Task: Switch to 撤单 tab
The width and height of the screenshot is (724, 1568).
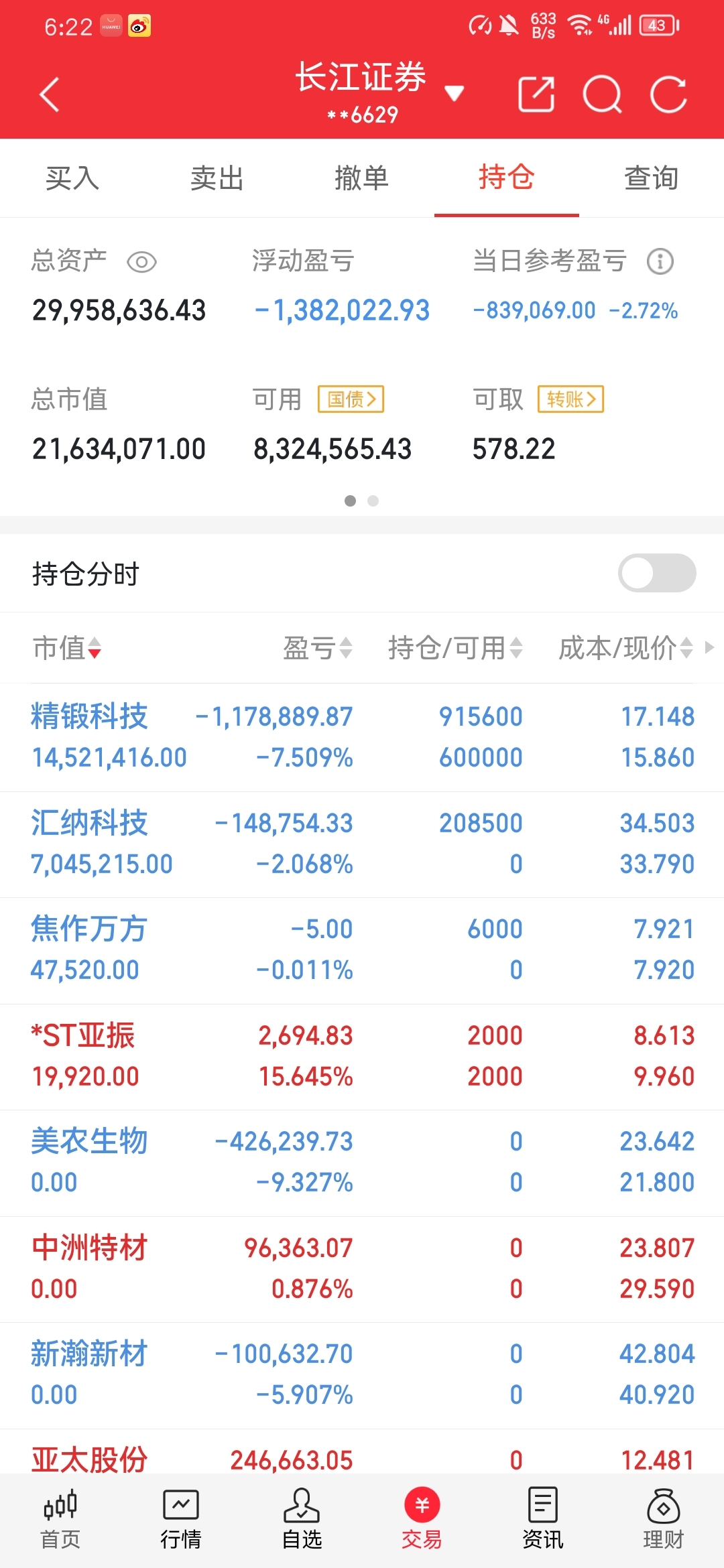Action: [x=362, y=178]
